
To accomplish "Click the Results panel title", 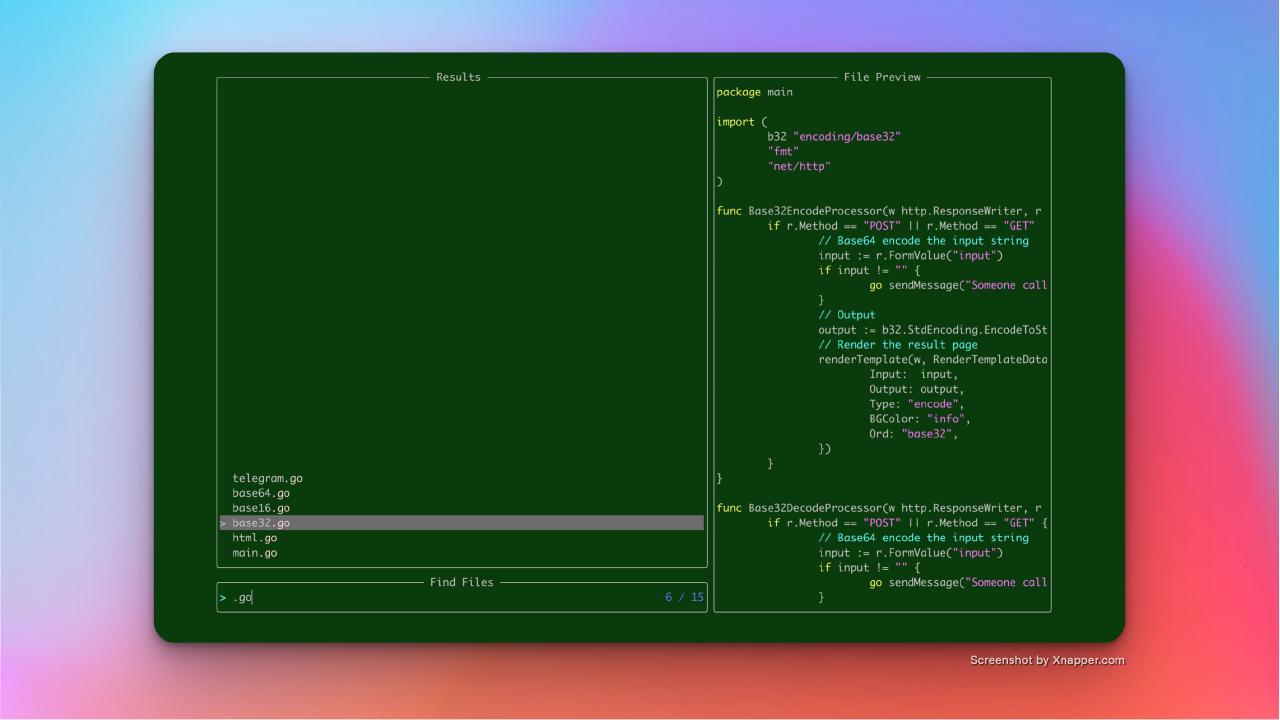I will point(458,77).
